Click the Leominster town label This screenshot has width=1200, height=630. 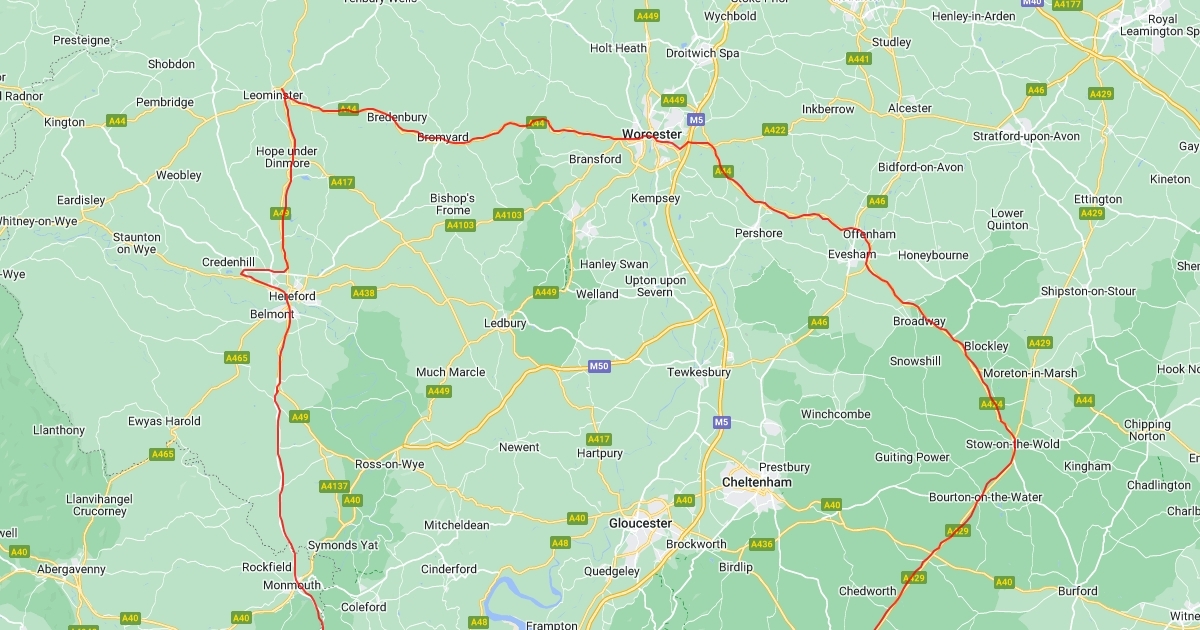[x=273, y=96]
